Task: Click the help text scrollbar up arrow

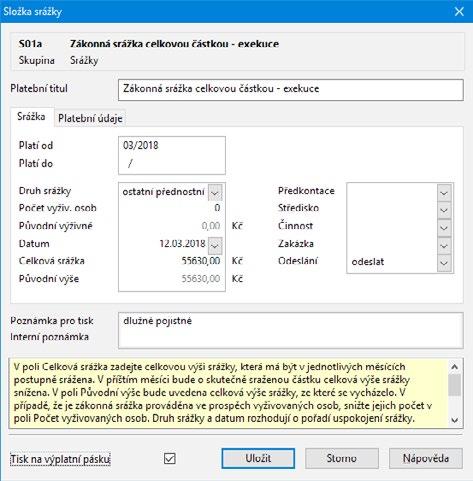Action: [455, 367]
